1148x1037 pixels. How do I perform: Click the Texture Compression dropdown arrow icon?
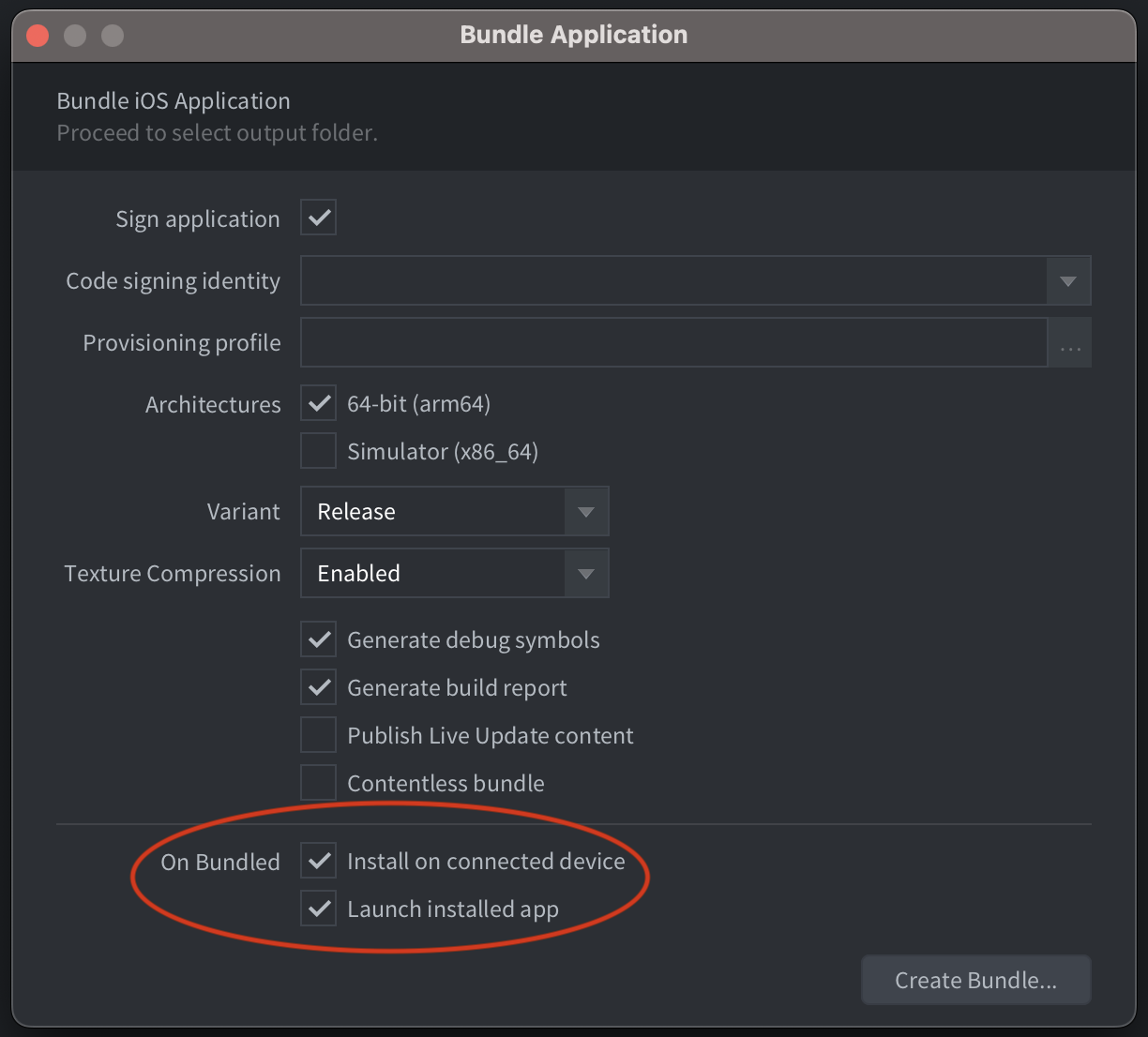point(585,573)
